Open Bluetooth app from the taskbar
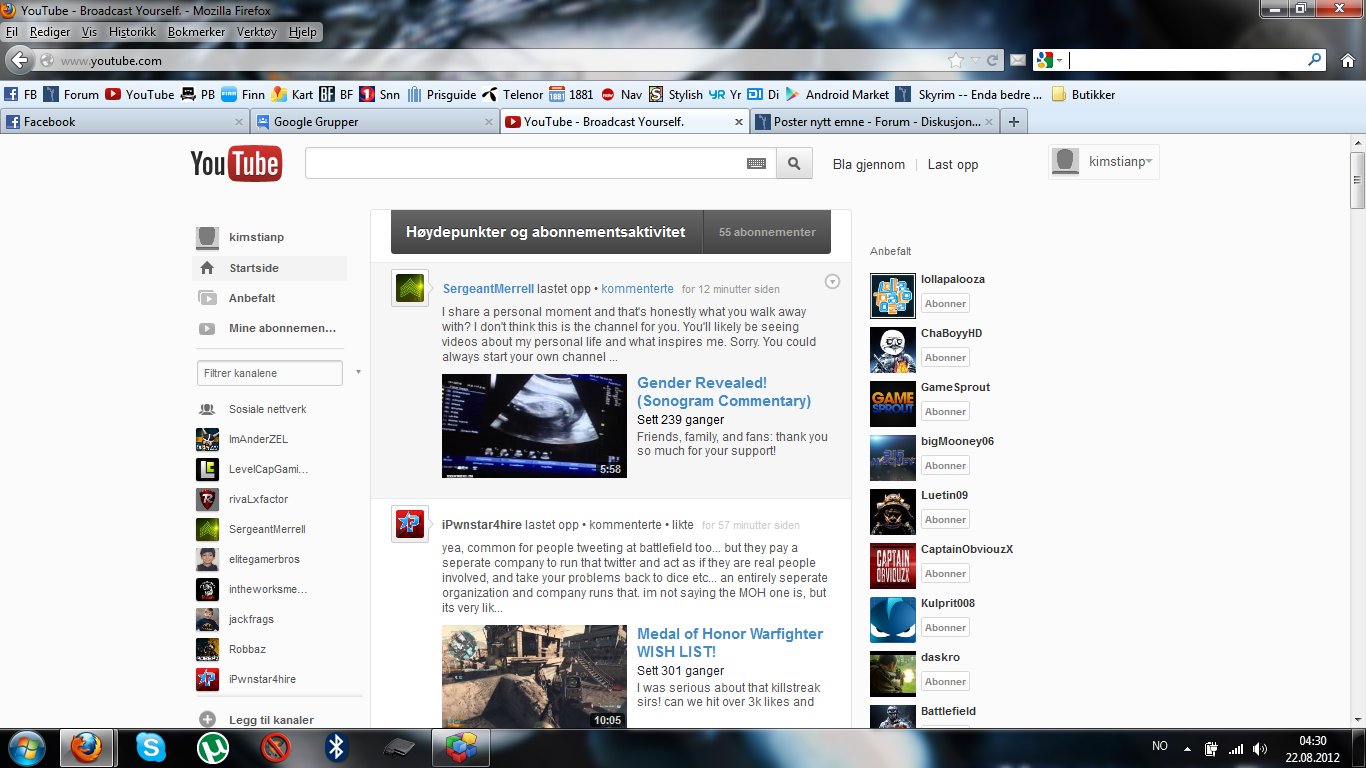1366x768 pixels. click(x=337, y=747)
